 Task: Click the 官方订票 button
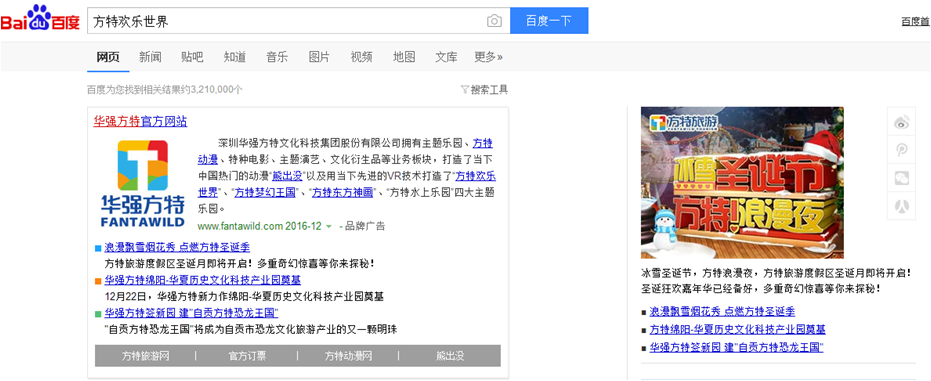coord(247,356)
